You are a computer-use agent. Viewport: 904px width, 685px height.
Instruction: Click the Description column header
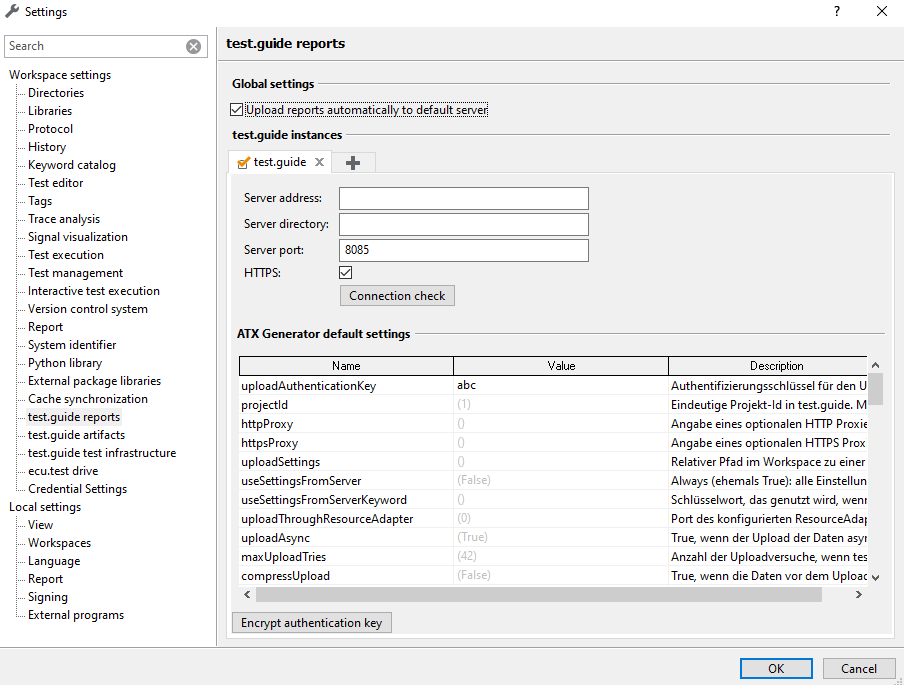coord(768,366)
